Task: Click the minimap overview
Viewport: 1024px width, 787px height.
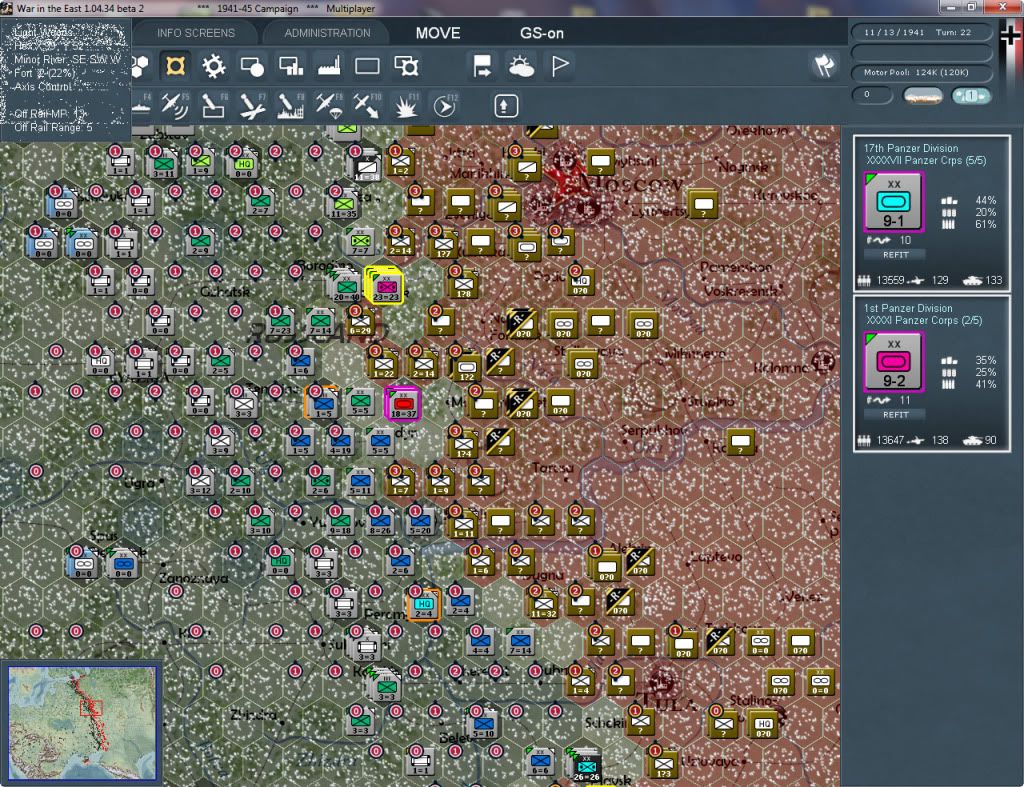Action: point(82,722)
